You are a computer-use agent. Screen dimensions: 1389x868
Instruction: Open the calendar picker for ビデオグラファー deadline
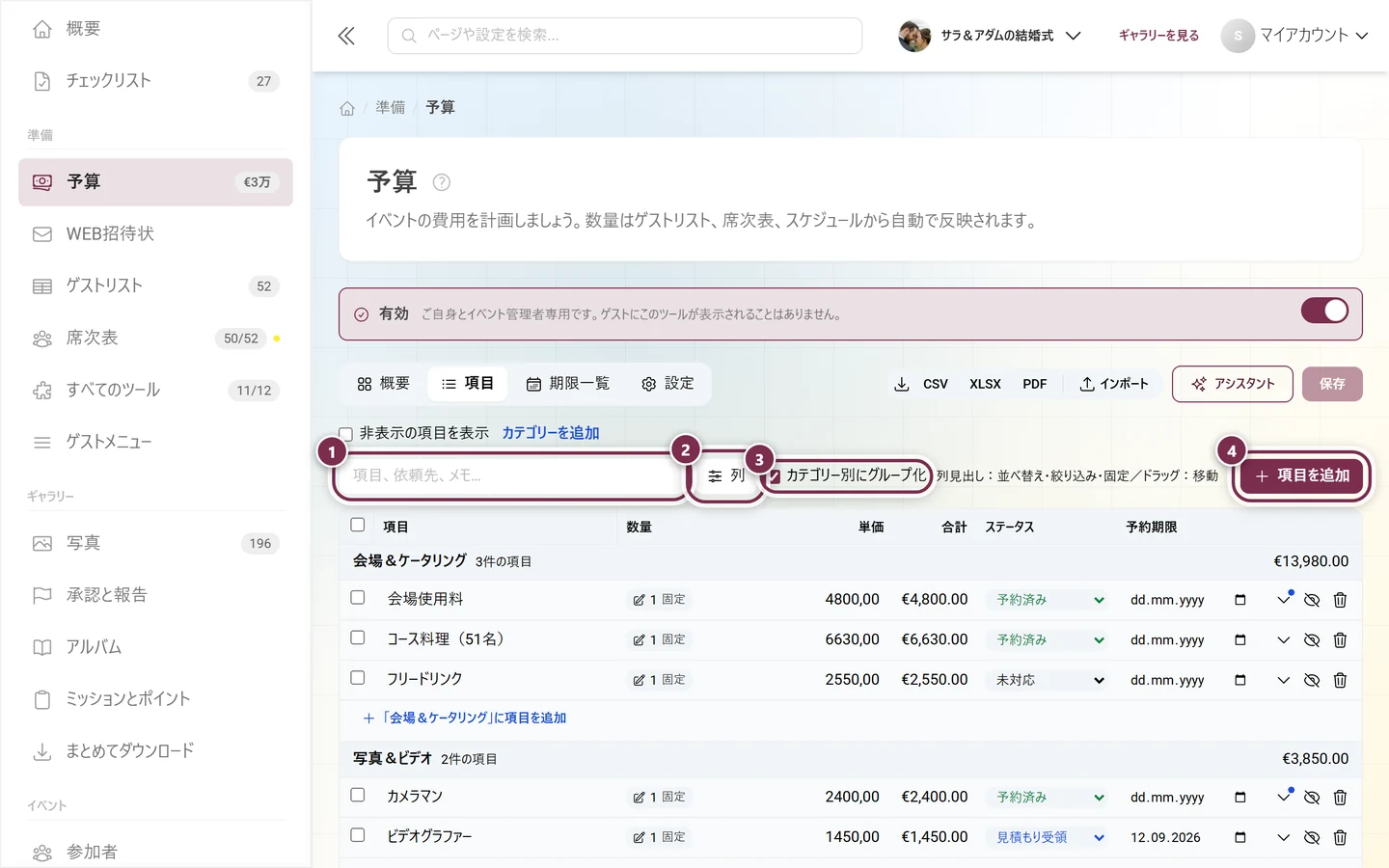[1240, 837]
